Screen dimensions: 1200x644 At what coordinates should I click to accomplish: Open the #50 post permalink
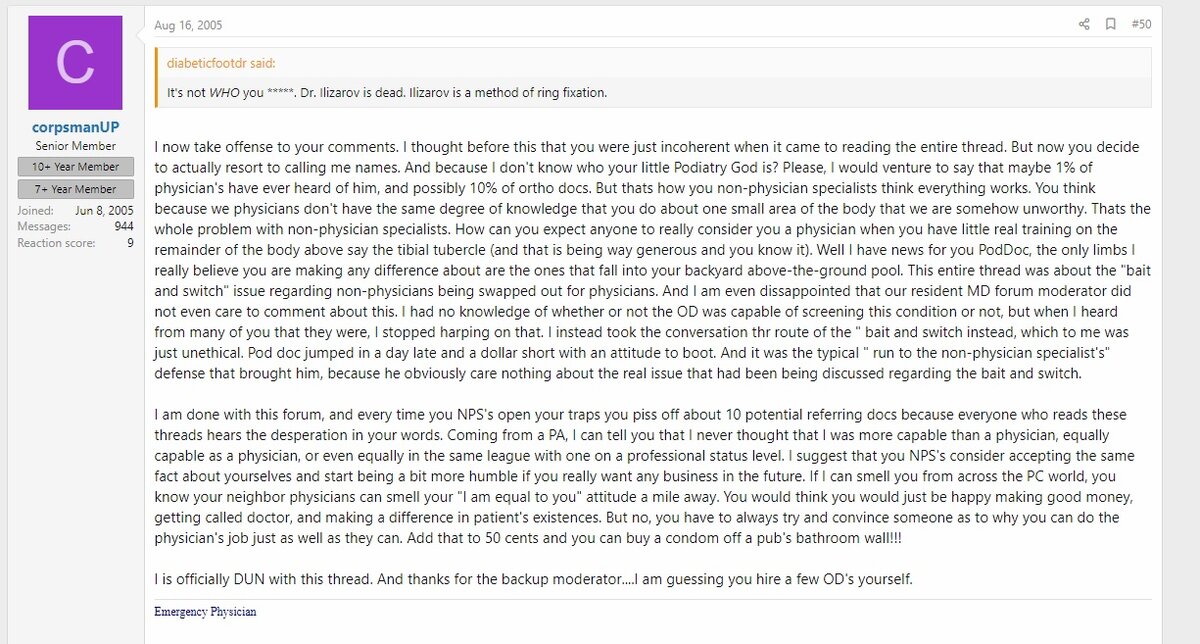(1141, 24)
